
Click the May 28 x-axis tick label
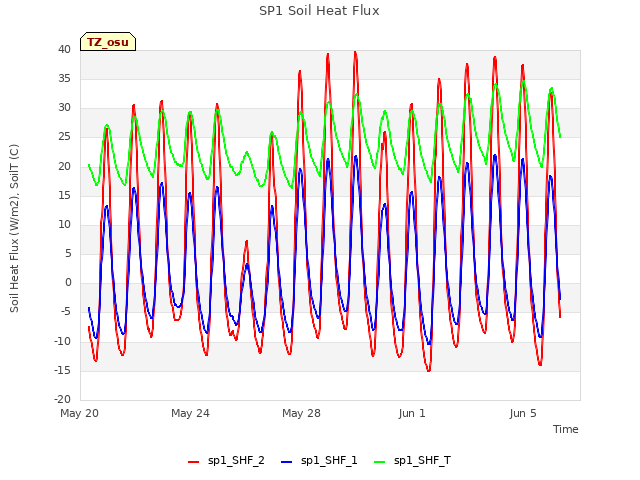[x=301, y=413]
